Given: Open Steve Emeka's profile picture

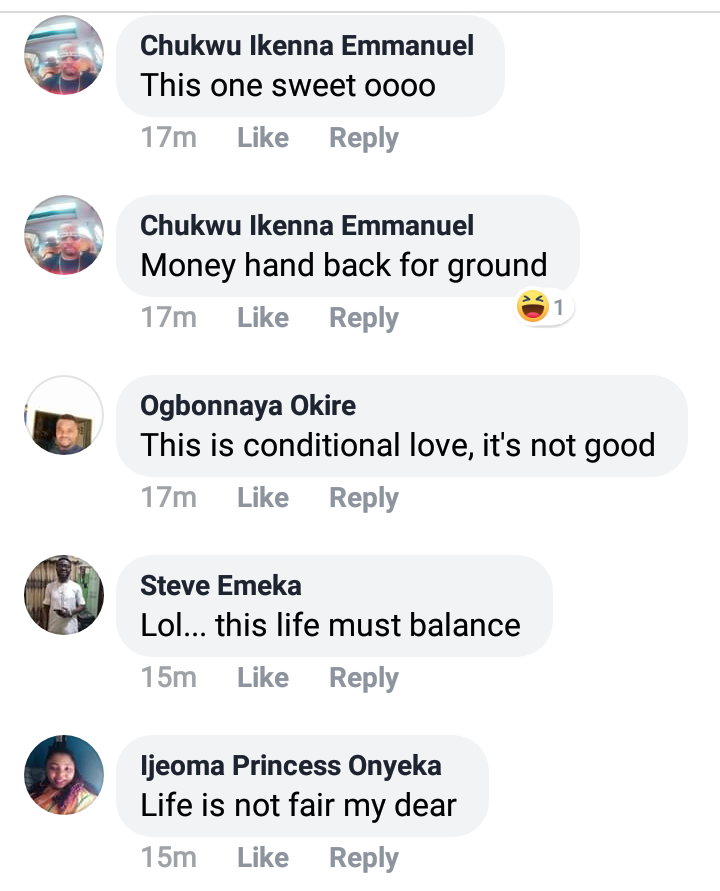Looking at the screenshot, I should 63,595.
